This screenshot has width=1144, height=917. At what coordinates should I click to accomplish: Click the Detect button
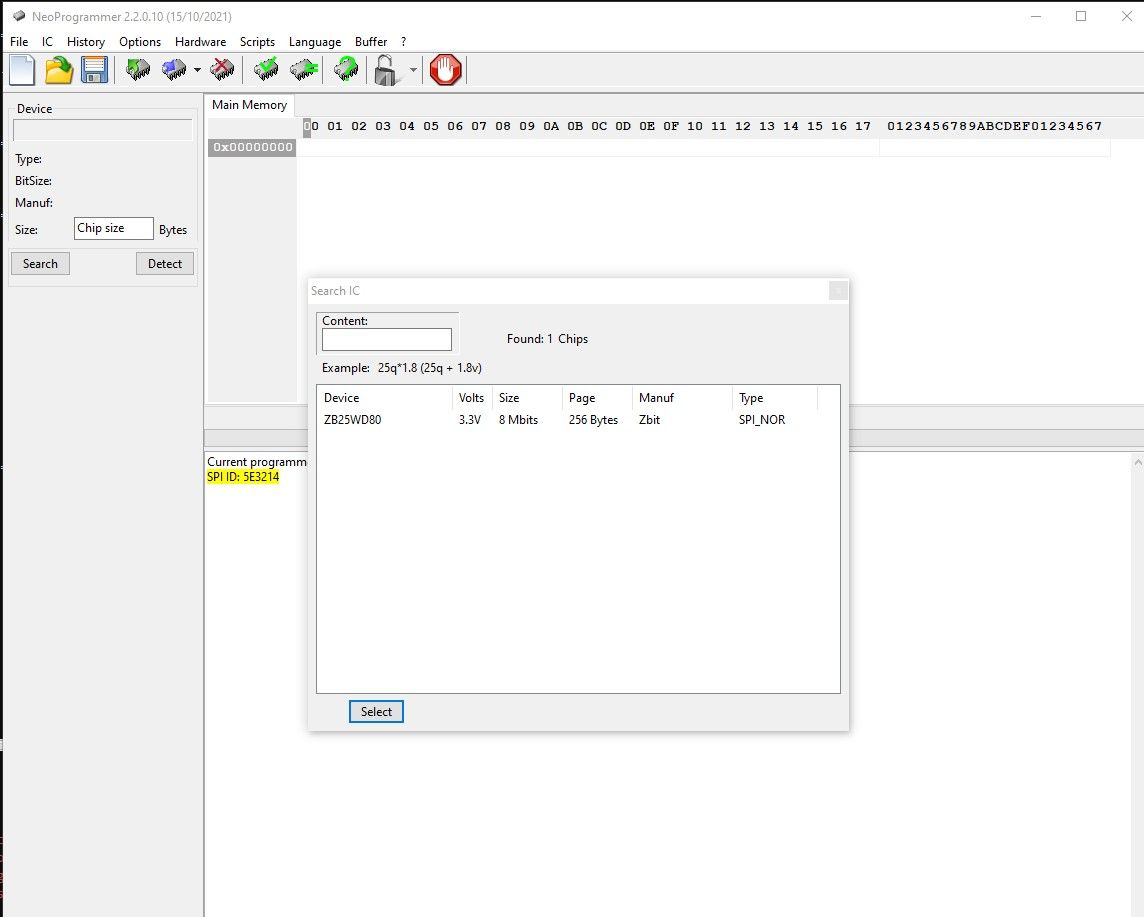[x=165, y=263]
